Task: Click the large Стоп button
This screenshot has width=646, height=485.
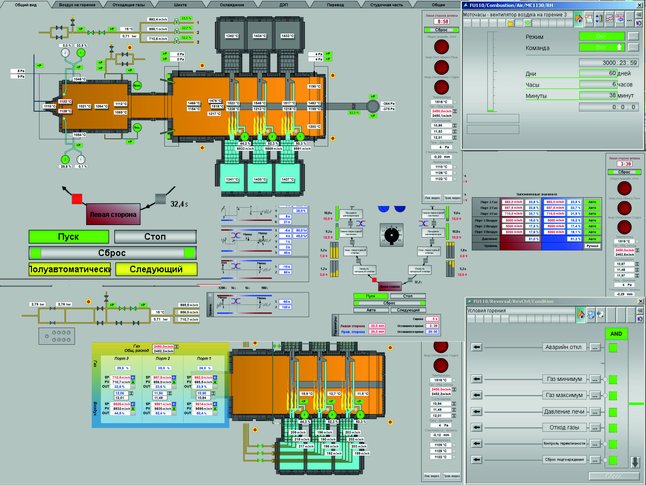Action: point(155,237)
